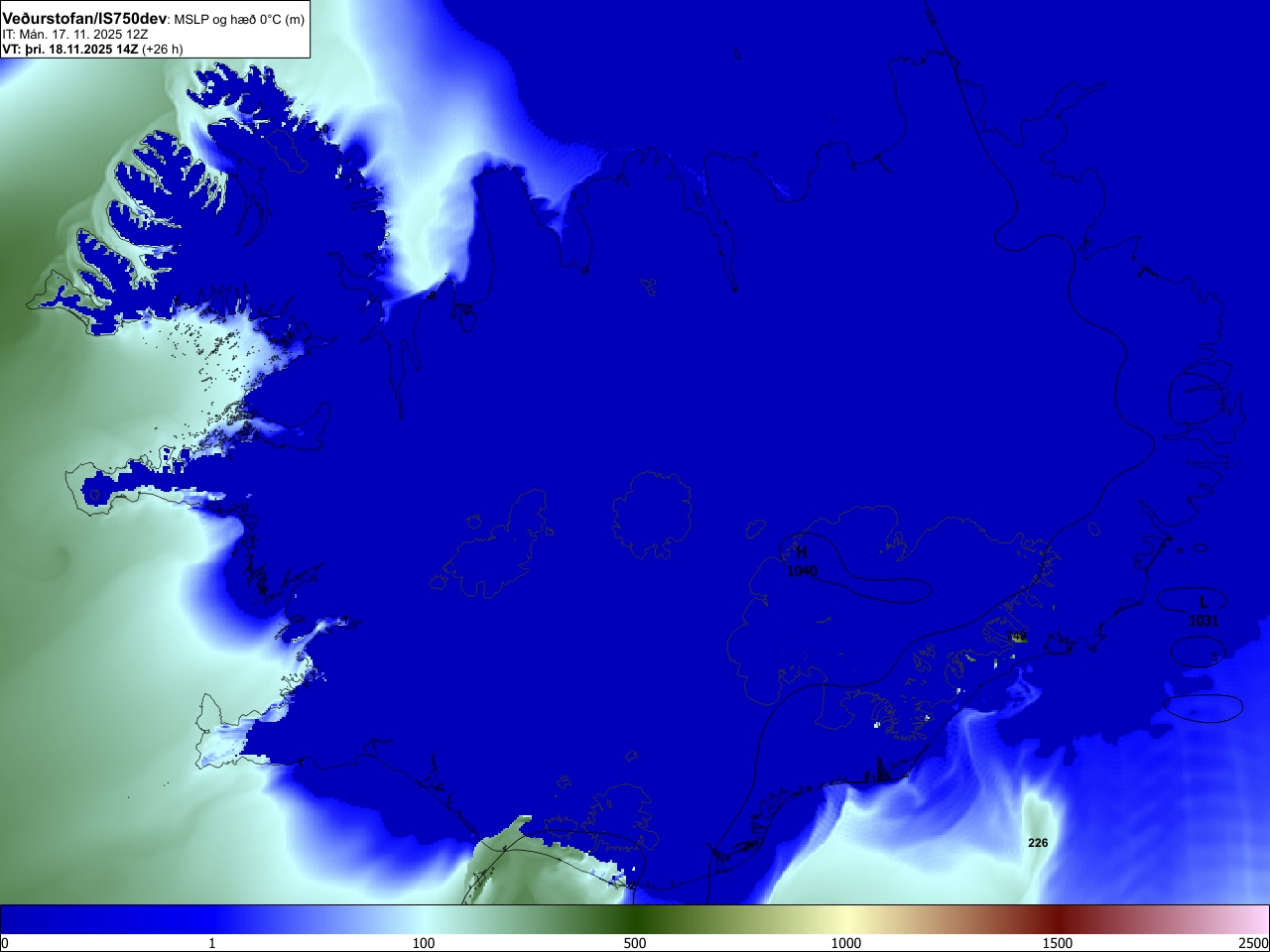Click the '1000' tick on the color scale
The width and height of the screenshot is (1270, 952).
click(846, 943)
